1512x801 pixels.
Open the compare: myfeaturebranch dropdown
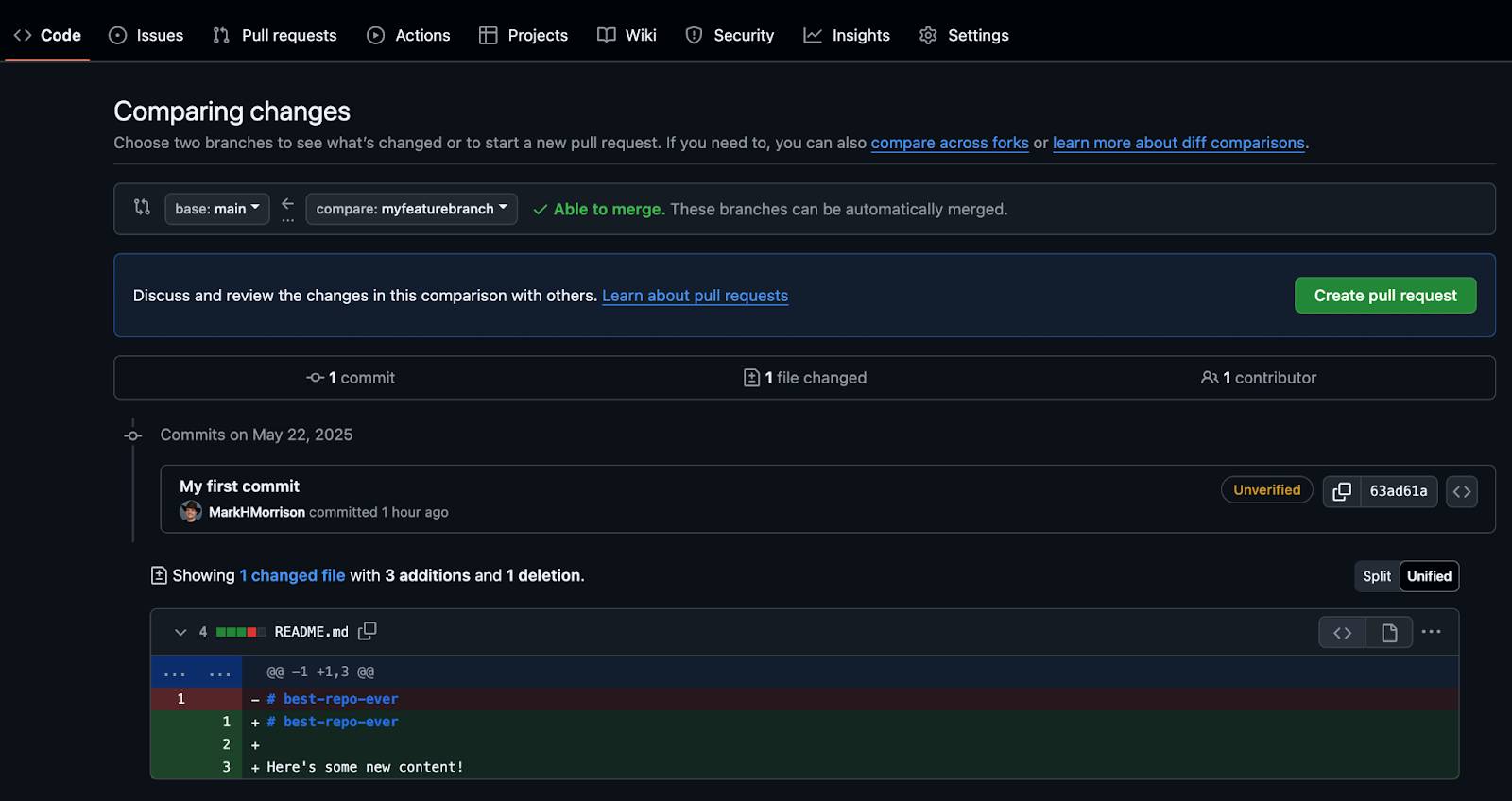411,209
